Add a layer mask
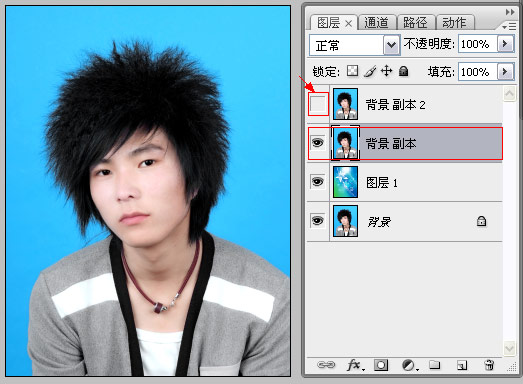The height and width of the screenshot is (384, 523). pos(381,365)
